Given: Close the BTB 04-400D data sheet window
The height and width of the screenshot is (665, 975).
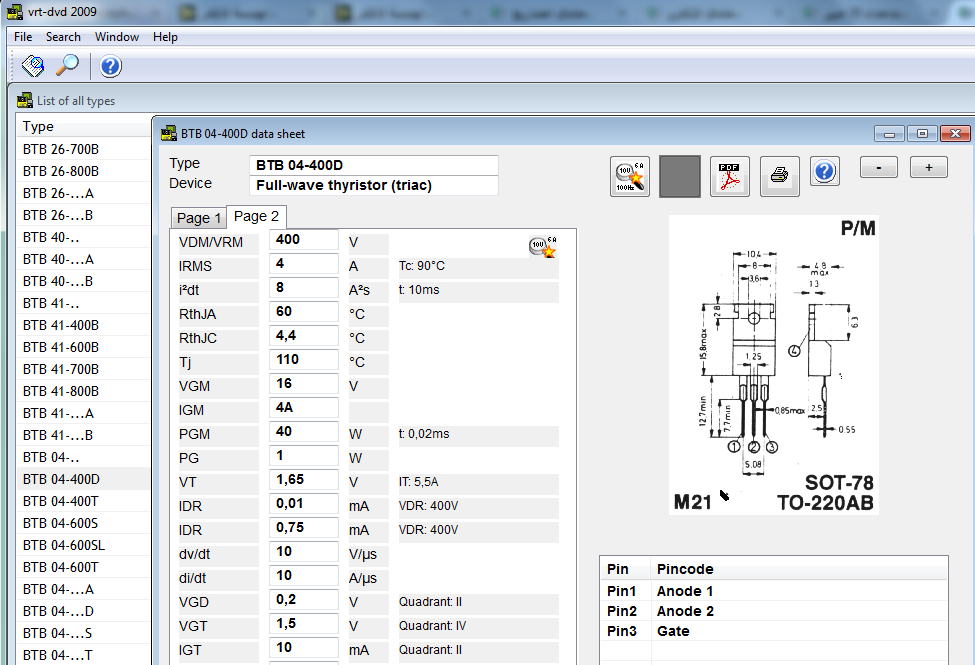Looking at the screenshot, I should pos(955,134).
